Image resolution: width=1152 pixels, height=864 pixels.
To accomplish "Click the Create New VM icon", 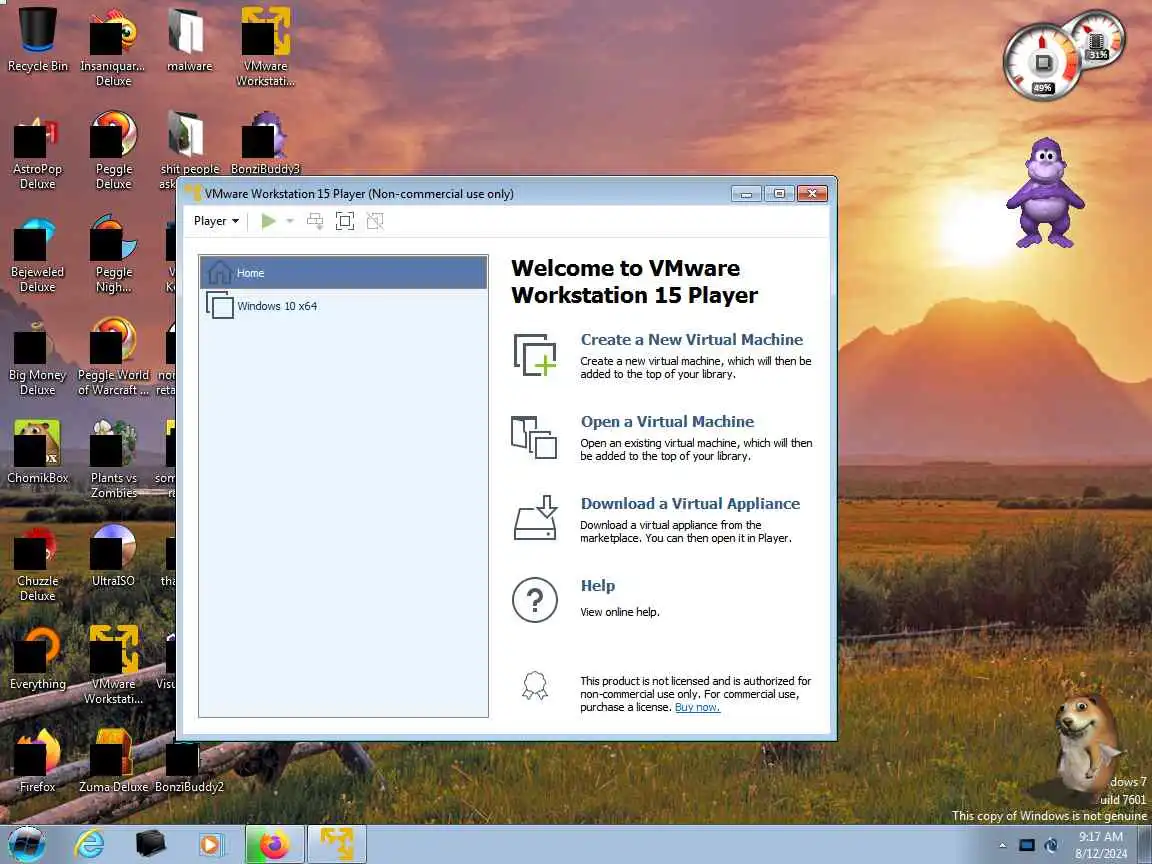I will coord(535,355).
